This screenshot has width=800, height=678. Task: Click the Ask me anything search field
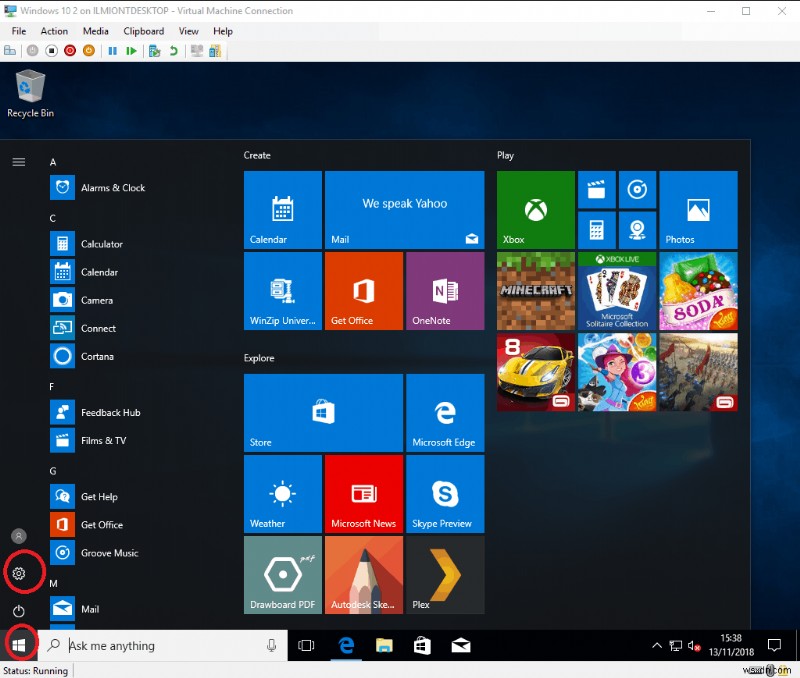(150, 645)
